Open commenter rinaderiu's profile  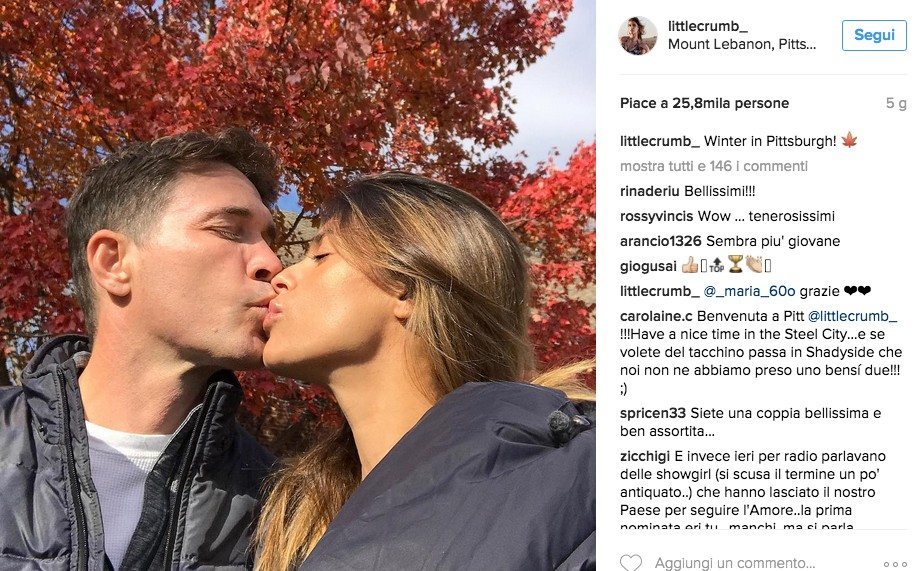click(649, 191)
